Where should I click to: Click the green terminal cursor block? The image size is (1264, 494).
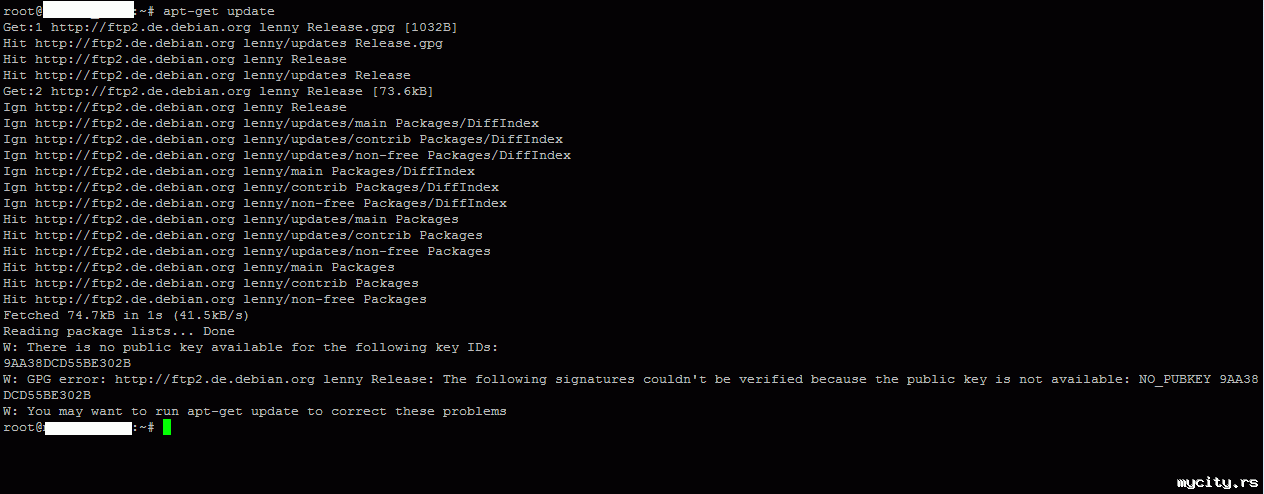[x=167, y=428]
